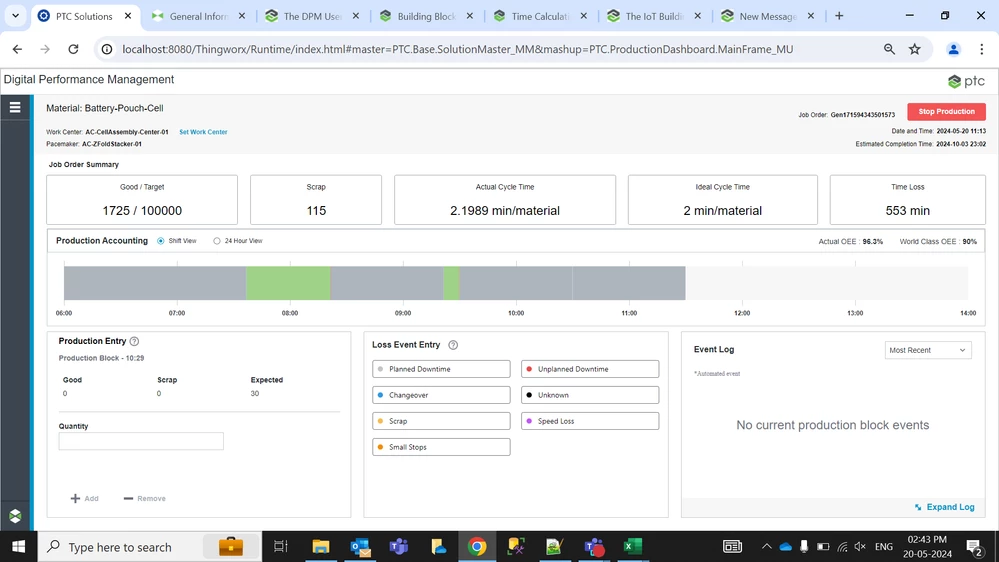This screenshot has width=999, height=562.
Task: Switch to The IoT Building tab
Action: [654, 17]
